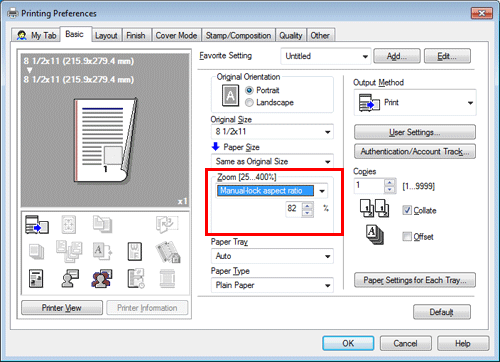The image size is (500, 362).
Task: Open the Paper Tray dropdown
Action: (272, 256)
